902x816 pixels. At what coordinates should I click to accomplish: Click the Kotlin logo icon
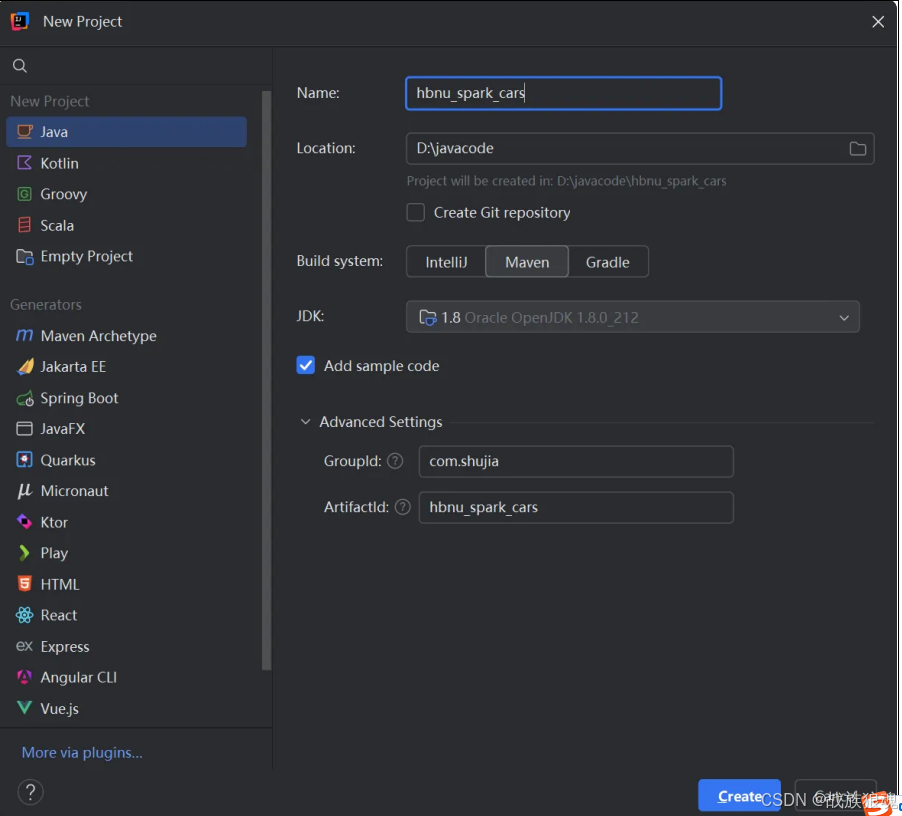pyautogui.click(x=24, y=163)
